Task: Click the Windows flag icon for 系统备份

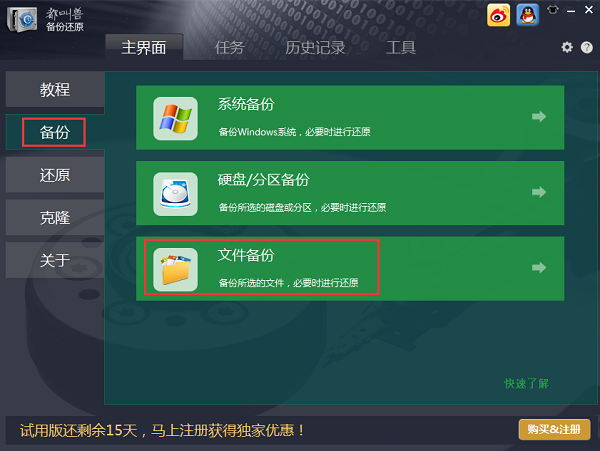Action: [175, 119]
